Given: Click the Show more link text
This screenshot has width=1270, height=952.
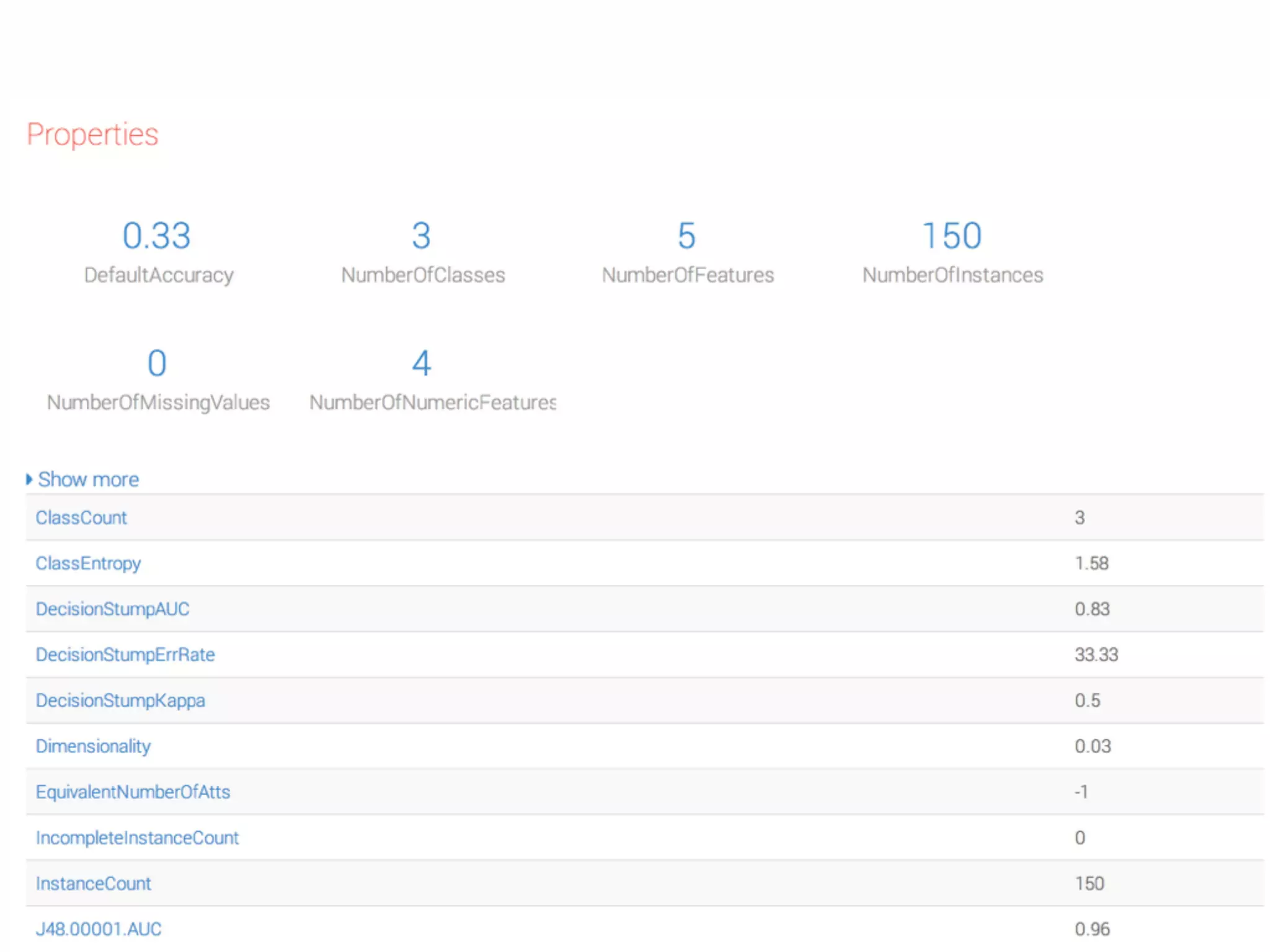Looking at the screenshot, I should (x=88, y=479).
